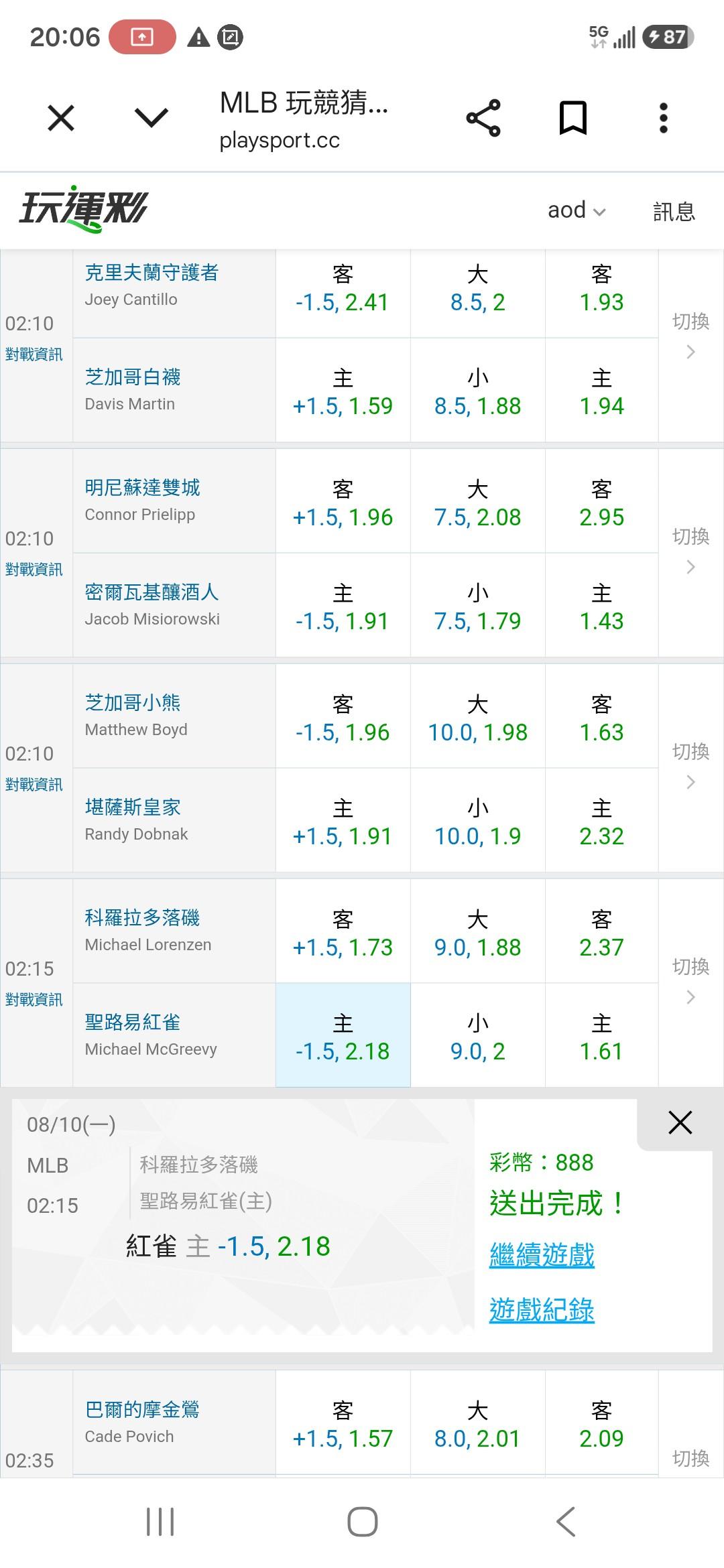
Task: Dismiss the bet slip popup
Action: point(680,1122)
